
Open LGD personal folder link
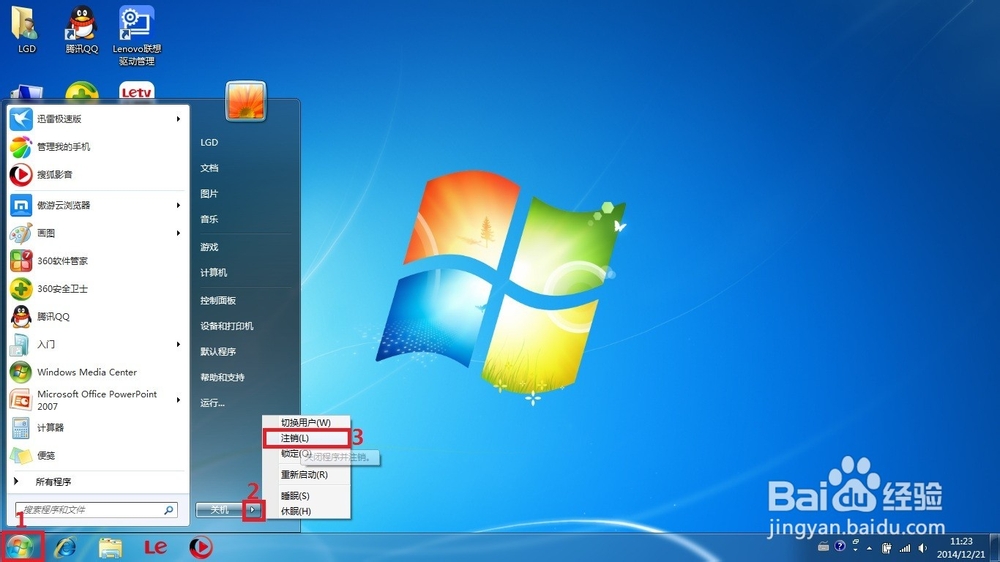click(x=209, y=142)
